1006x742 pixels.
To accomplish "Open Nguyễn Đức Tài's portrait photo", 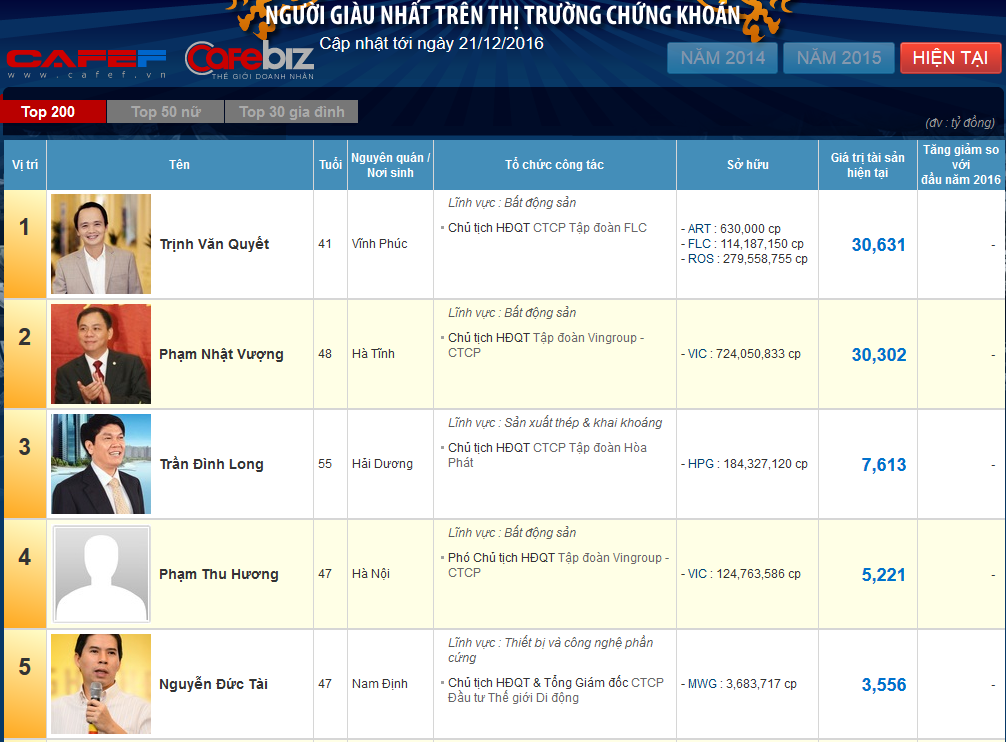I will (x=101, y=684).
